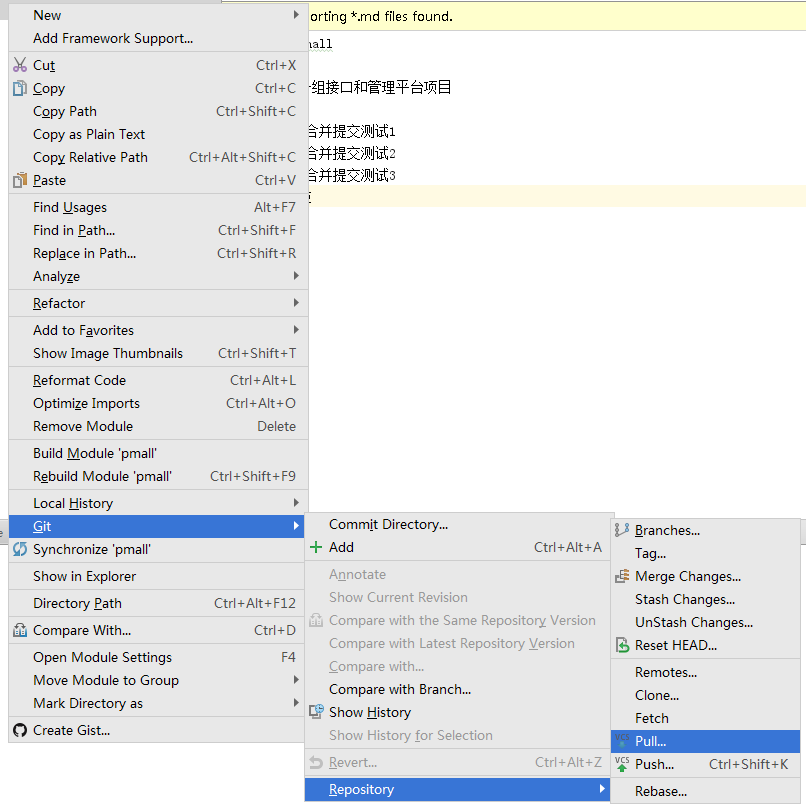Select Compare with Branch

[x=458, y=689]
